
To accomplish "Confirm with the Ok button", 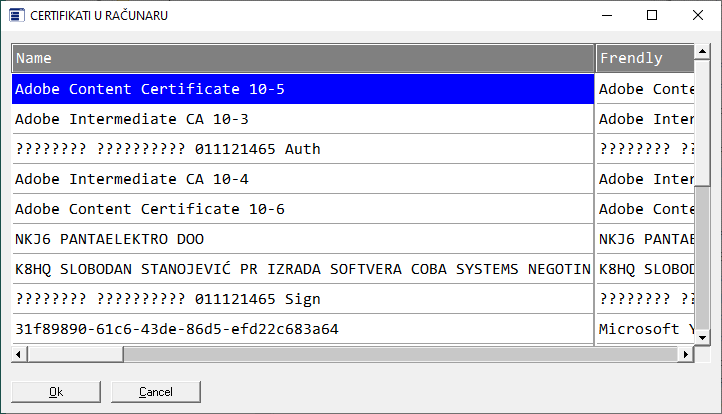I will [56, 392].
